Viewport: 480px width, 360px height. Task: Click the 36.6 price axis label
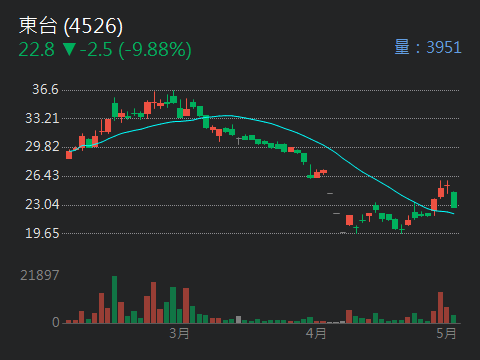pyautogui.click(x=45, y=89)
